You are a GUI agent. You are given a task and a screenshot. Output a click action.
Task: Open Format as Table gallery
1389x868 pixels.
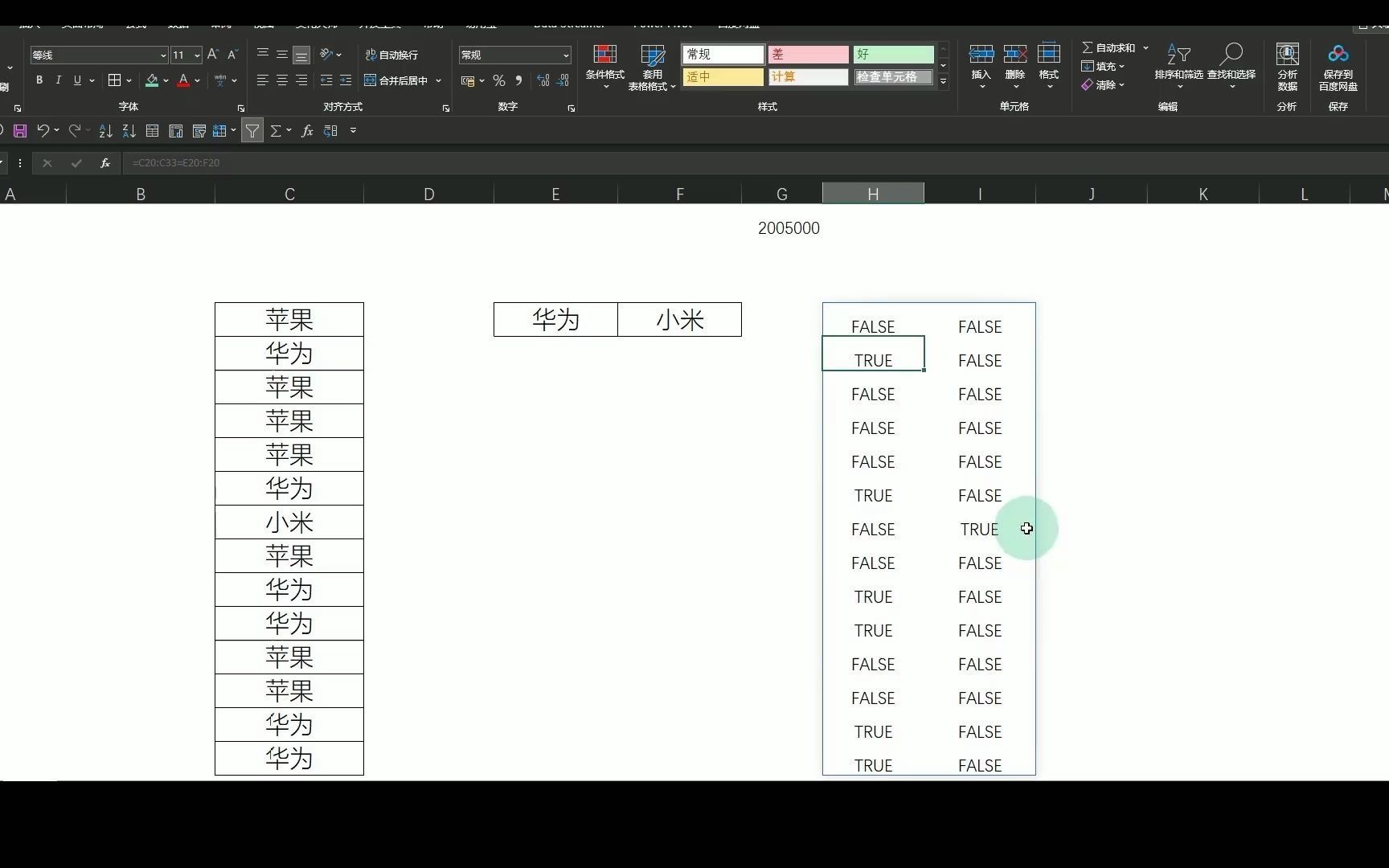[652, 67]
